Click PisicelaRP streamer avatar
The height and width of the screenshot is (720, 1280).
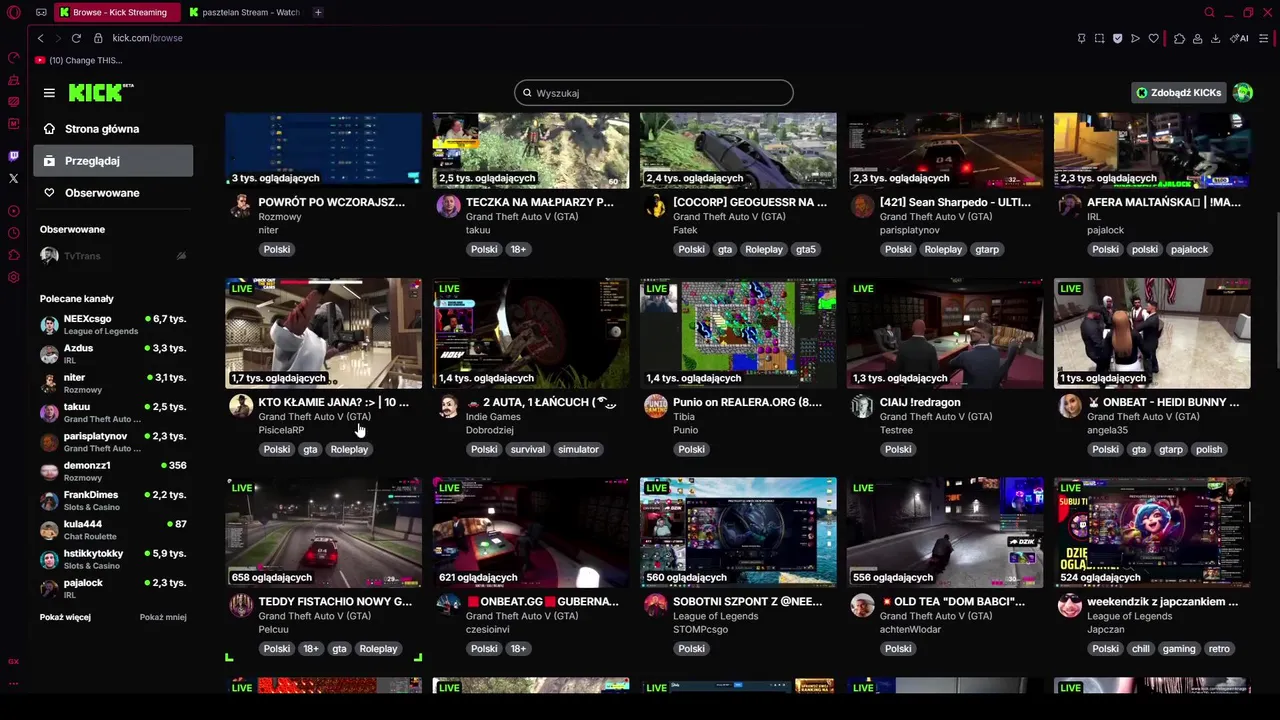241,406
